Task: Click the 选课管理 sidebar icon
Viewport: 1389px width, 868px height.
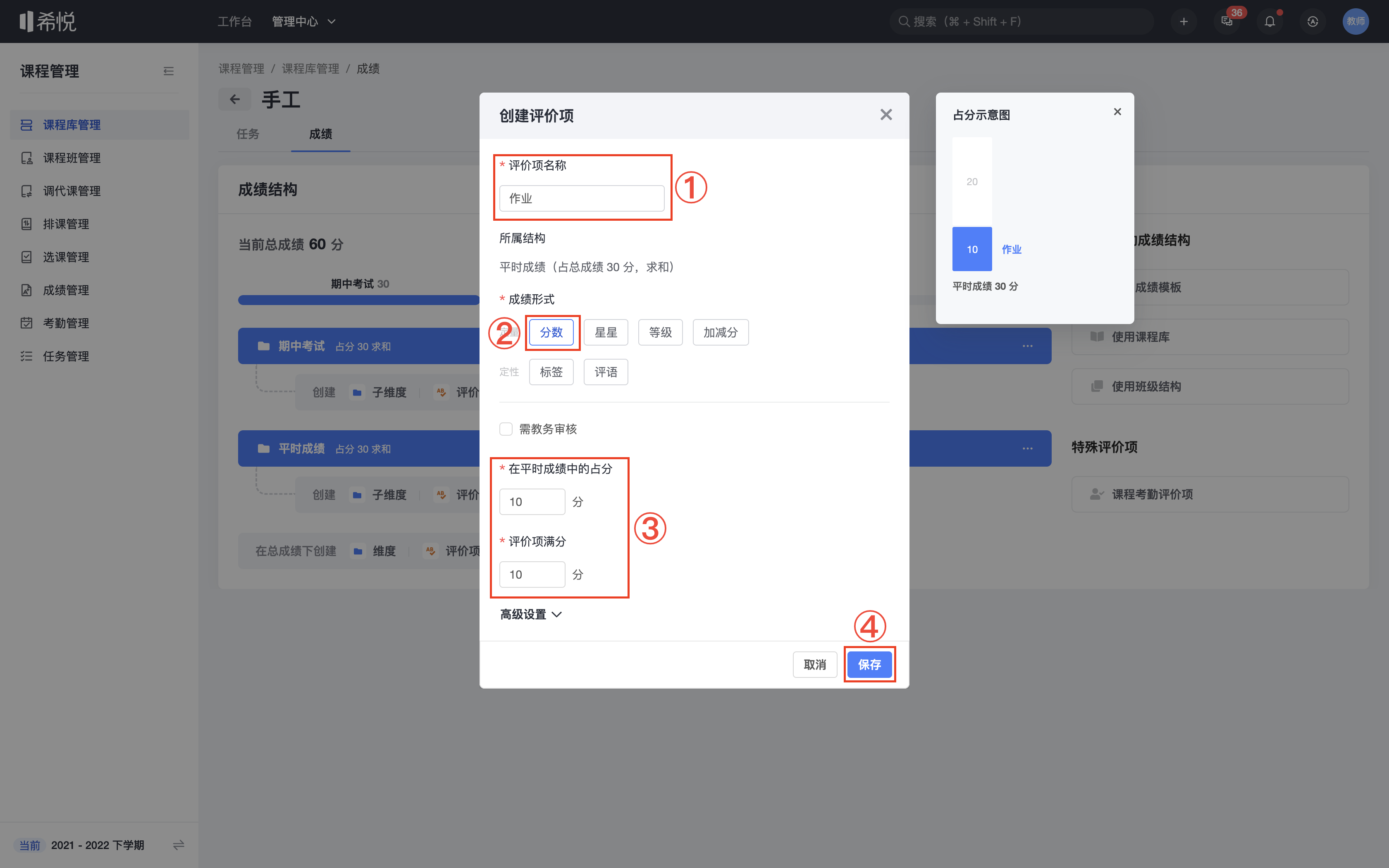Action: (x=26, y=257)
